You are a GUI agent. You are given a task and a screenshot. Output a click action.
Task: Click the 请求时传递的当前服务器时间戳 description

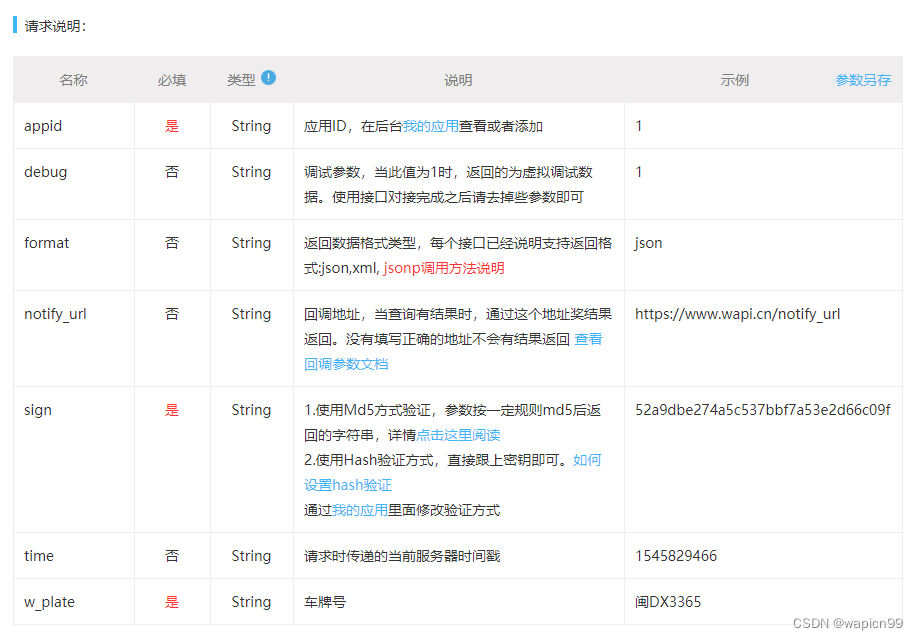click(402, 556)
